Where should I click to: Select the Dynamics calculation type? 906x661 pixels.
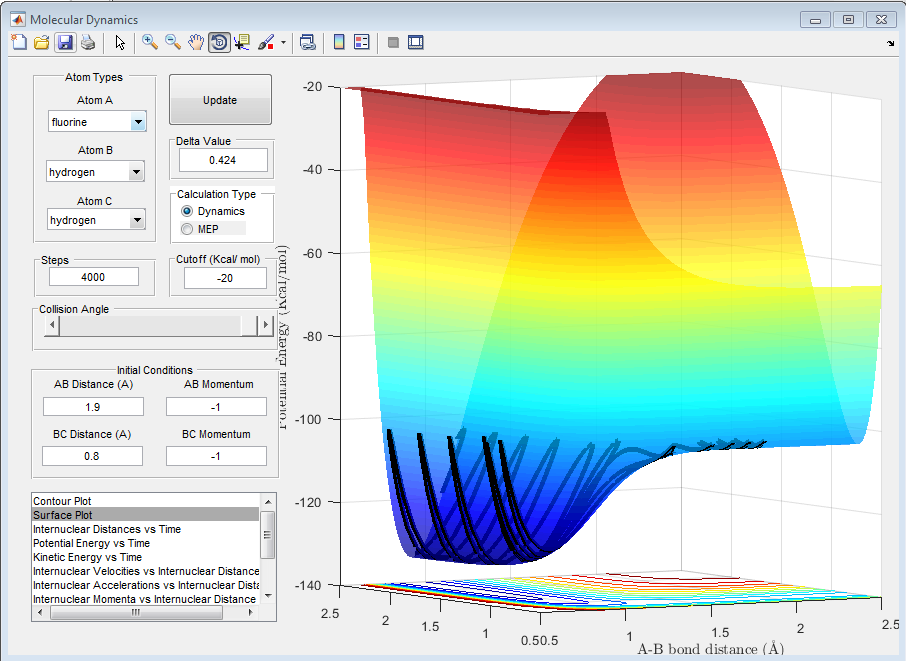click(x=186, y=212)
